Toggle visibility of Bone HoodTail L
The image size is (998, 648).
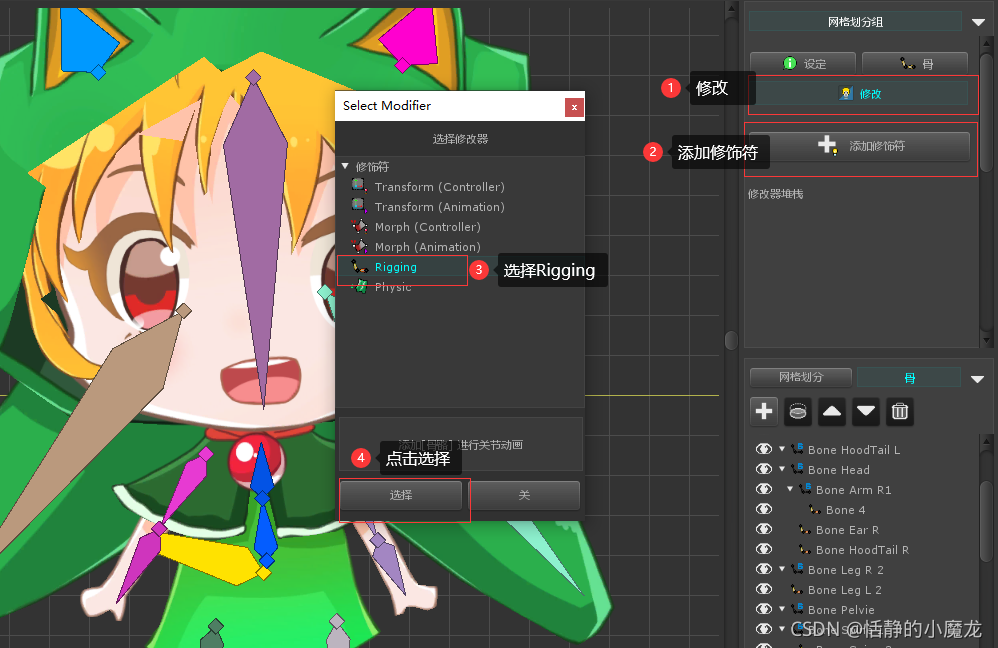[764, 449]
